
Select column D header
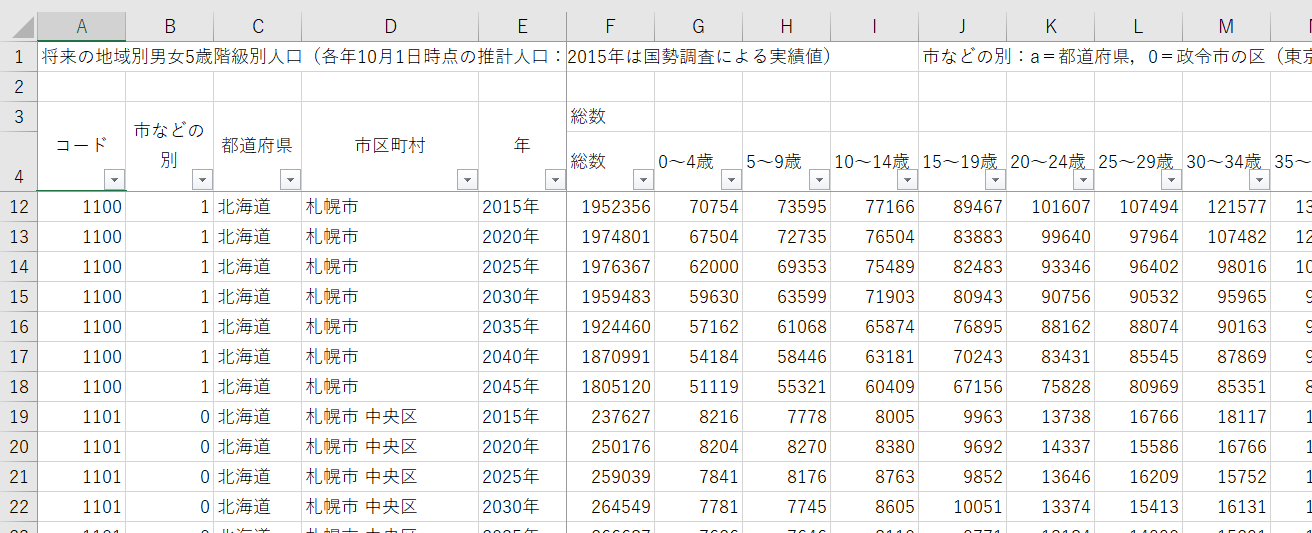pyautogui.click(x=390, y=26)
